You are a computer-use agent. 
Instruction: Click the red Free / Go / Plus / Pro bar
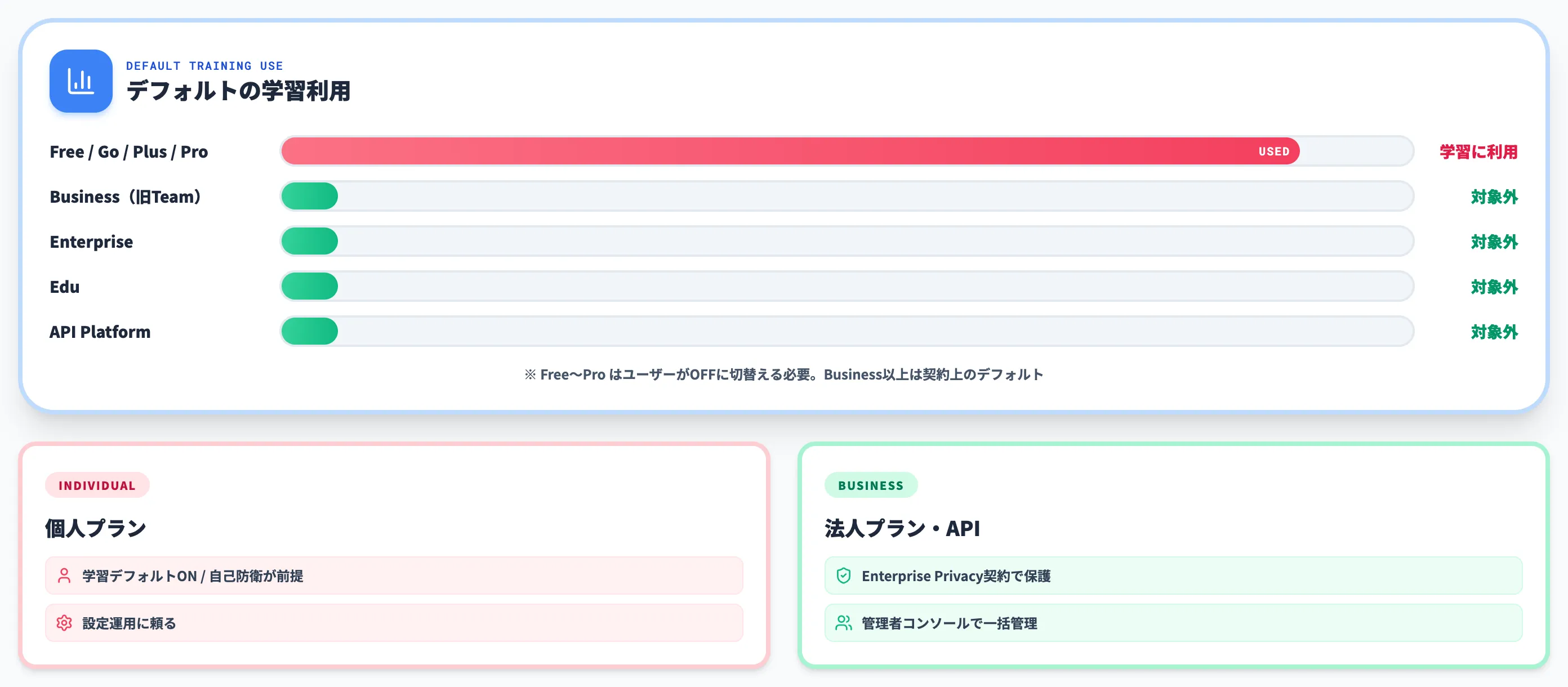(790, 151)
